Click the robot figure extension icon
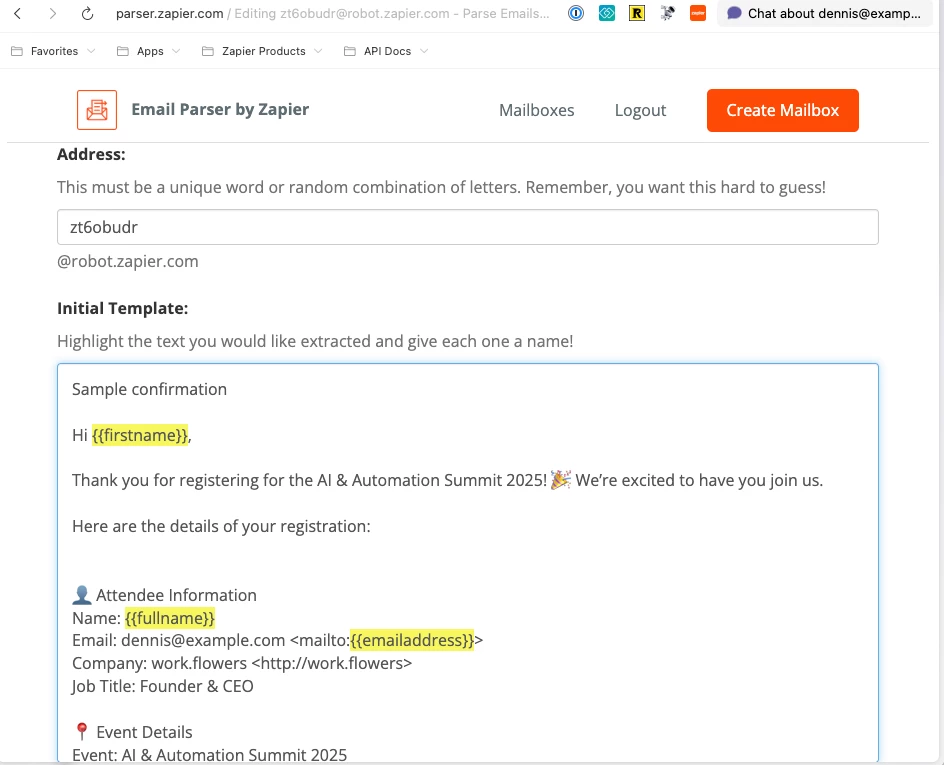The image size is (944, 765). (x=667, y=13)
